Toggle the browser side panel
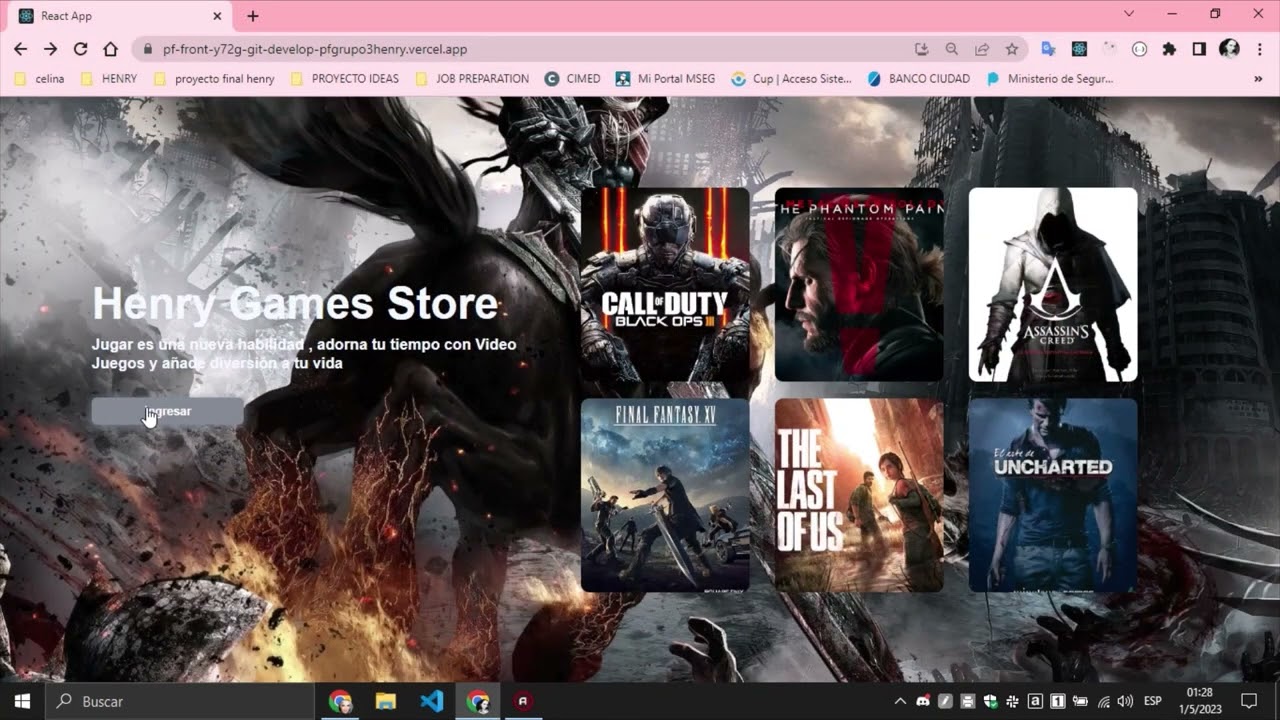The height and width of the screenshot is (720, 1280). point(1199,49)
